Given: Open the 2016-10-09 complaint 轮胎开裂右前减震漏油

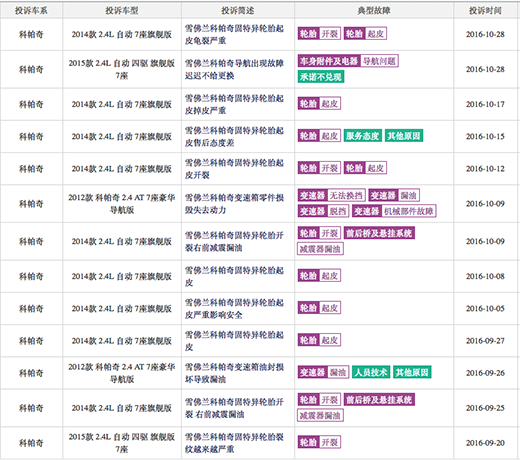Looking at the screenshot, I should (234, 241).
